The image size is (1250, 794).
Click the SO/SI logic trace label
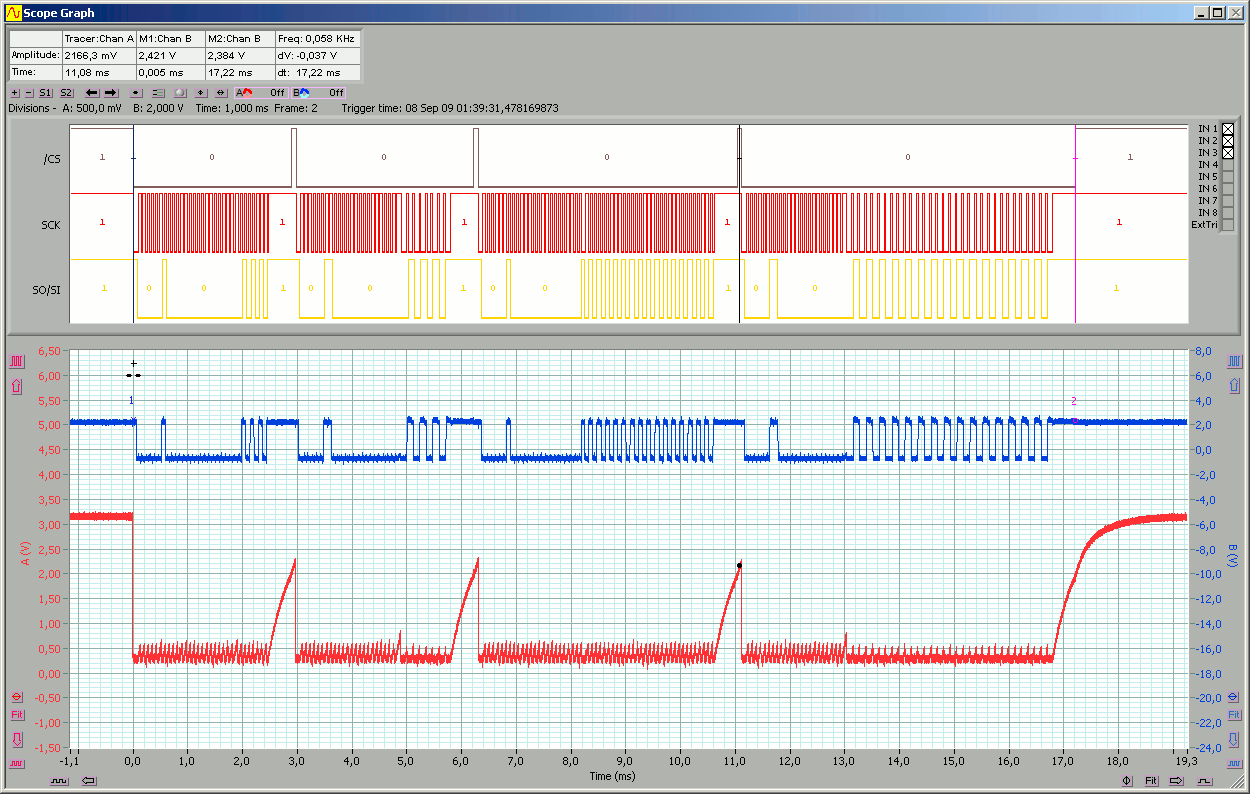click(x=47, y=291)
